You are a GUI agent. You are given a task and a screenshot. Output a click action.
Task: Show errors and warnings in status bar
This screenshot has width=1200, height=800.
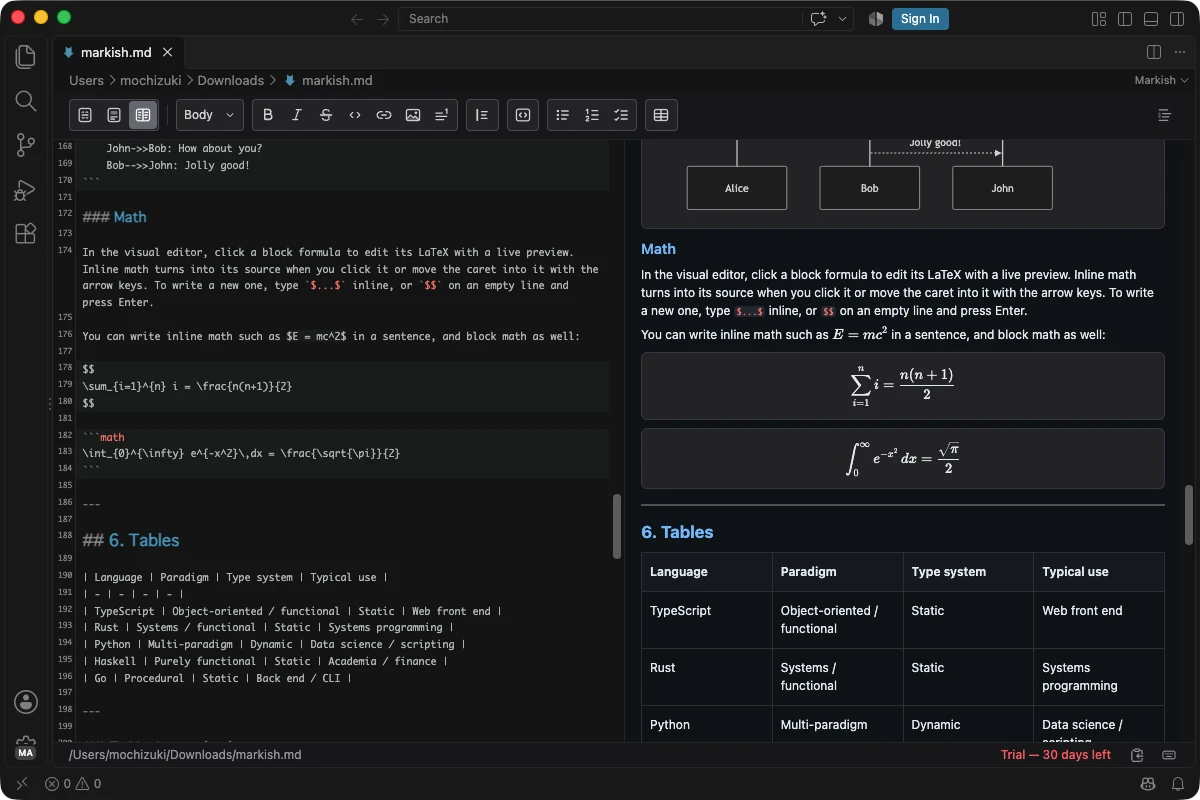tap(73, 784)
